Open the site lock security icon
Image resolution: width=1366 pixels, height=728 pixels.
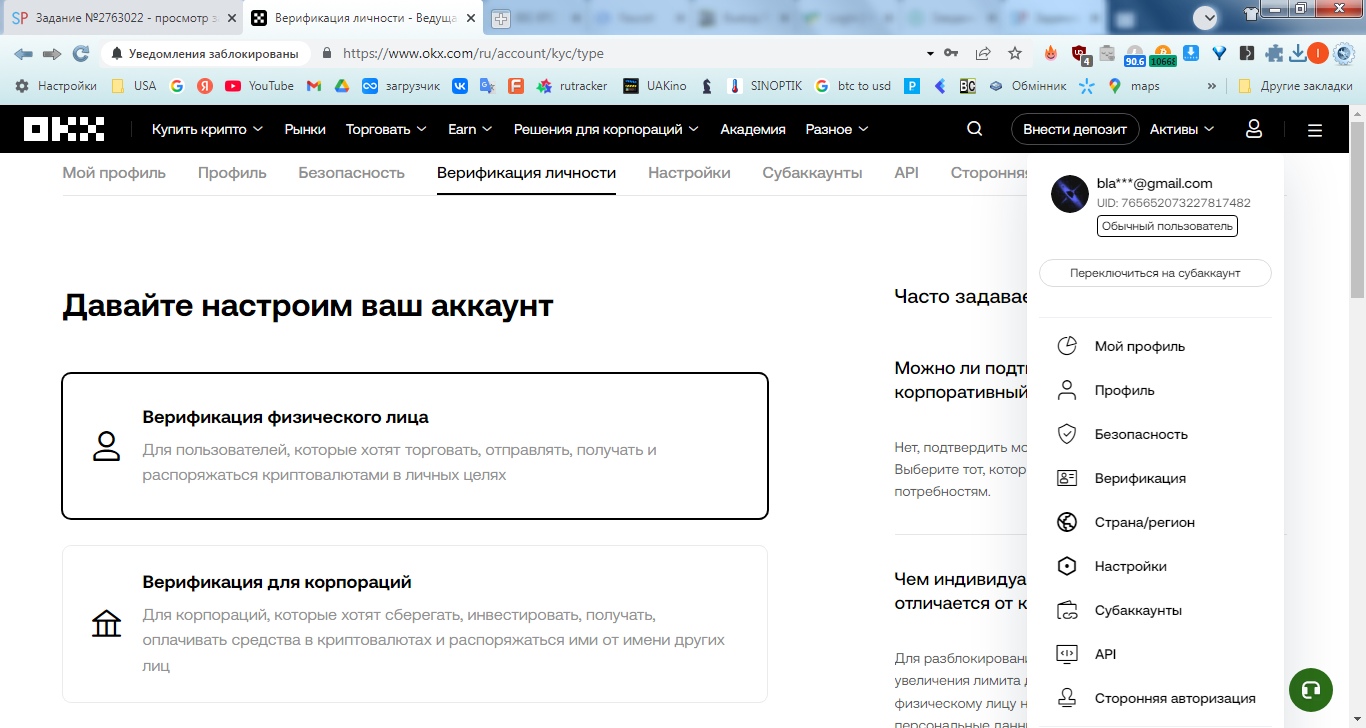click(326, 53)
